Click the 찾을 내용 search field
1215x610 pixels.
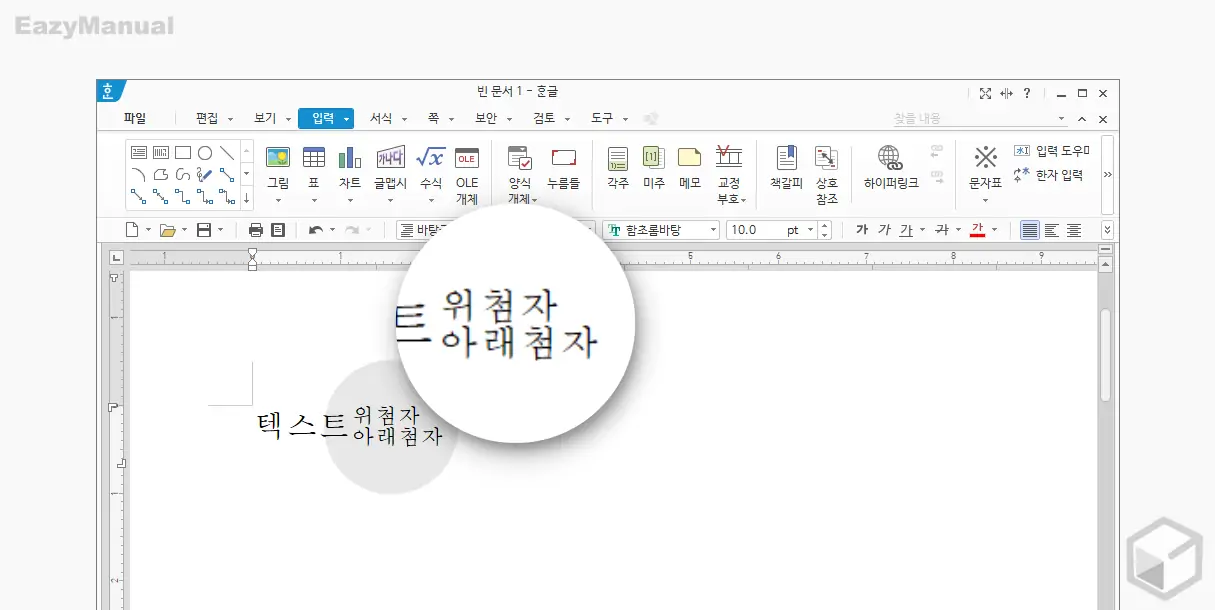960,117
